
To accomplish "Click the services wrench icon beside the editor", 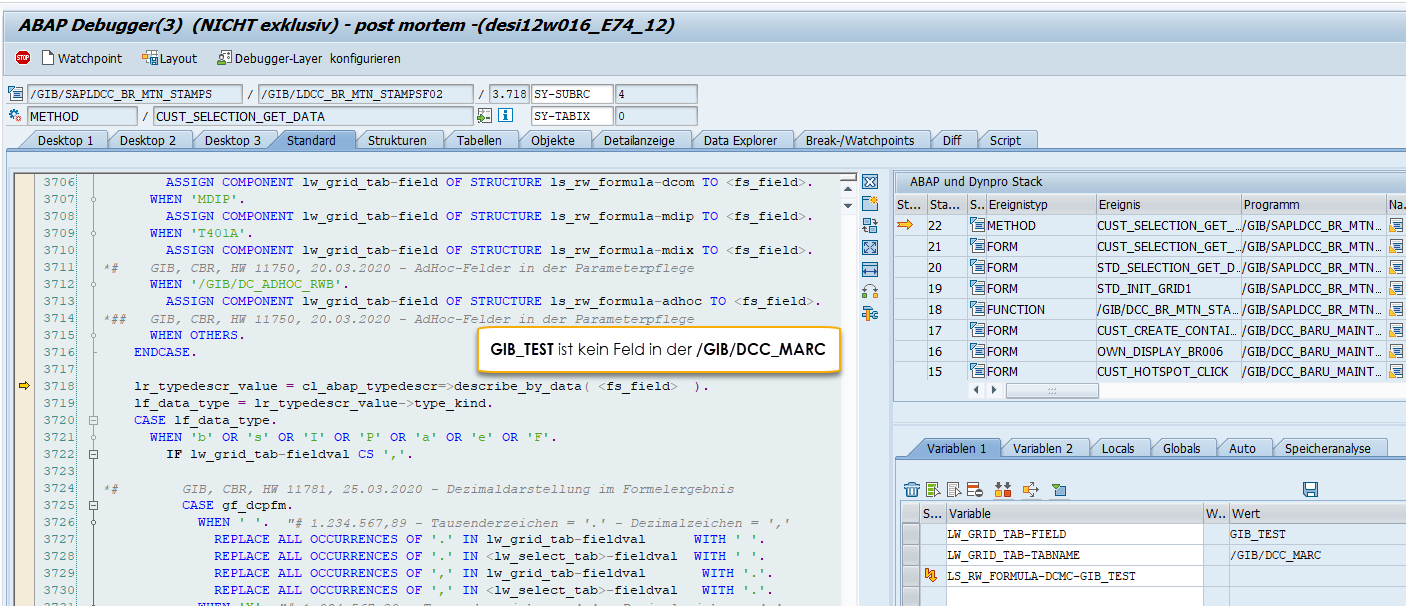I will pos(870,314).
